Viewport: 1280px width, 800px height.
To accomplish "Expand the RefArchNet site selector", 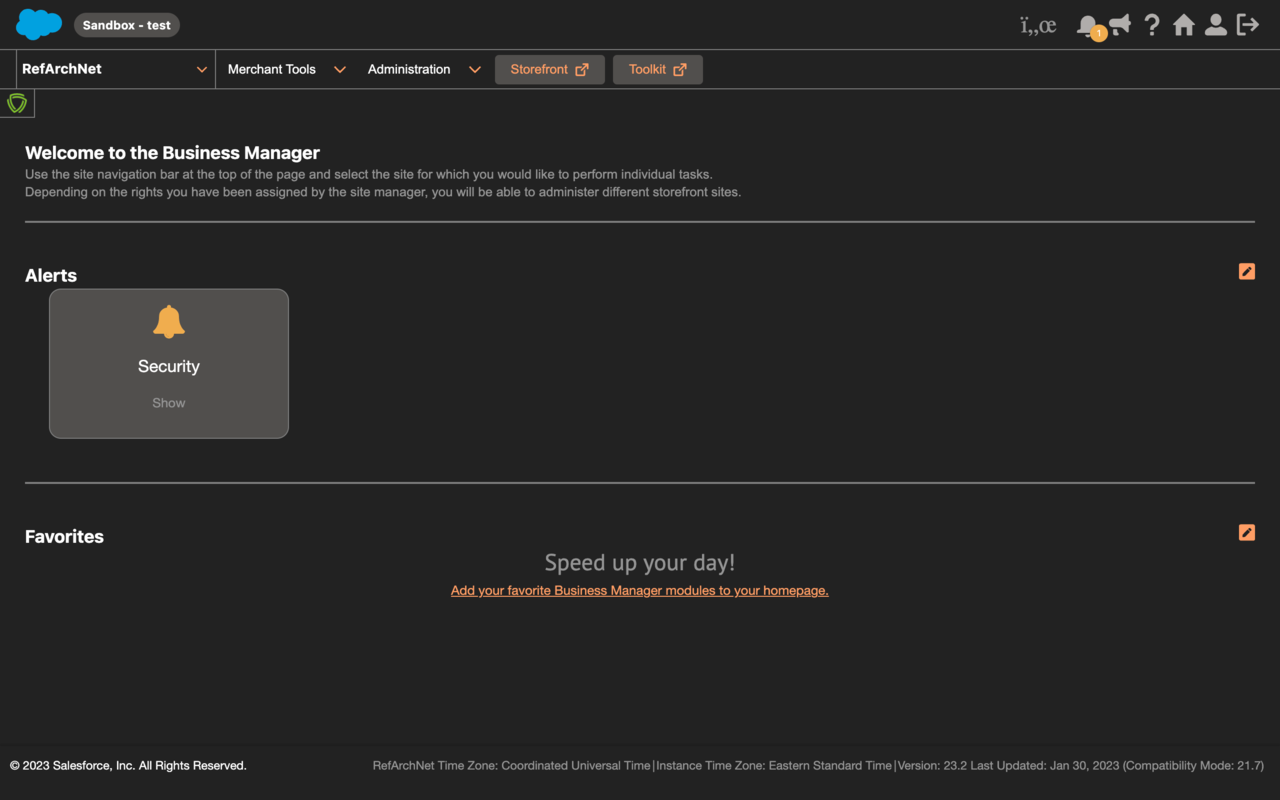I will [x=110, y=69].
